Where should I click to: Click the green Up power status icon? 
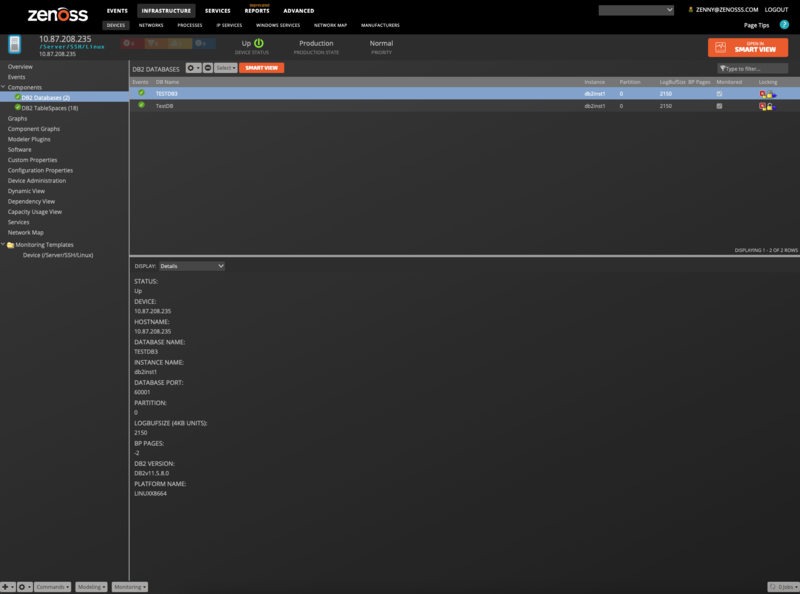click(259, 43)
